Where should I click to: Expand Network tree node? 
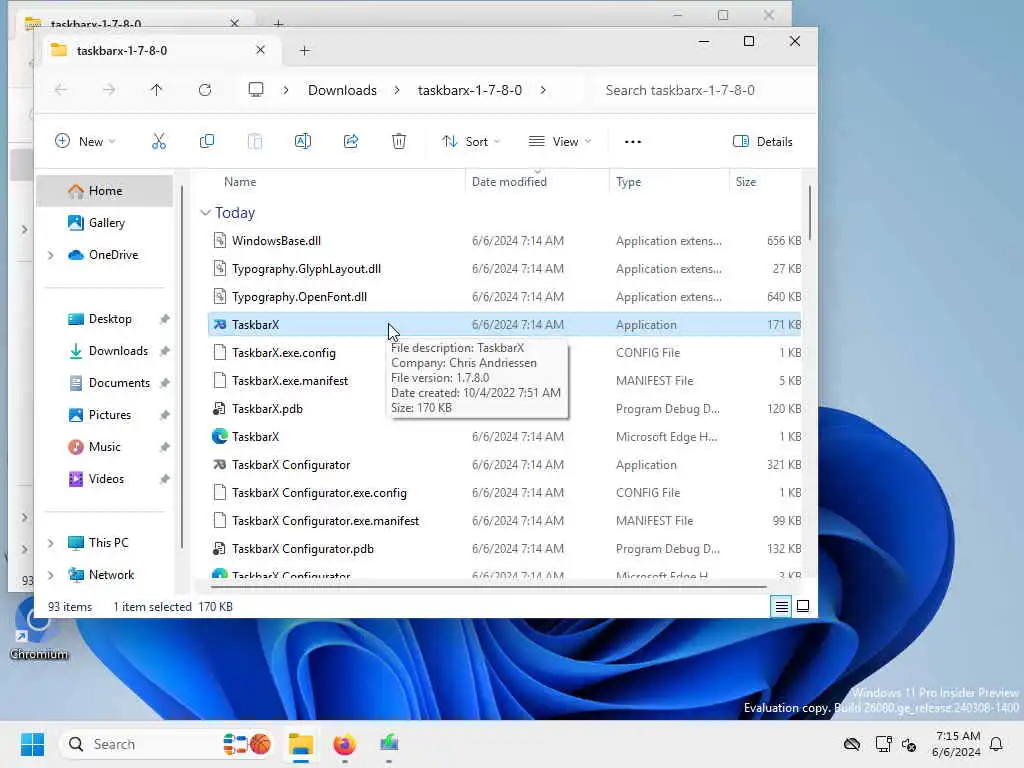(x=50, y=575)
